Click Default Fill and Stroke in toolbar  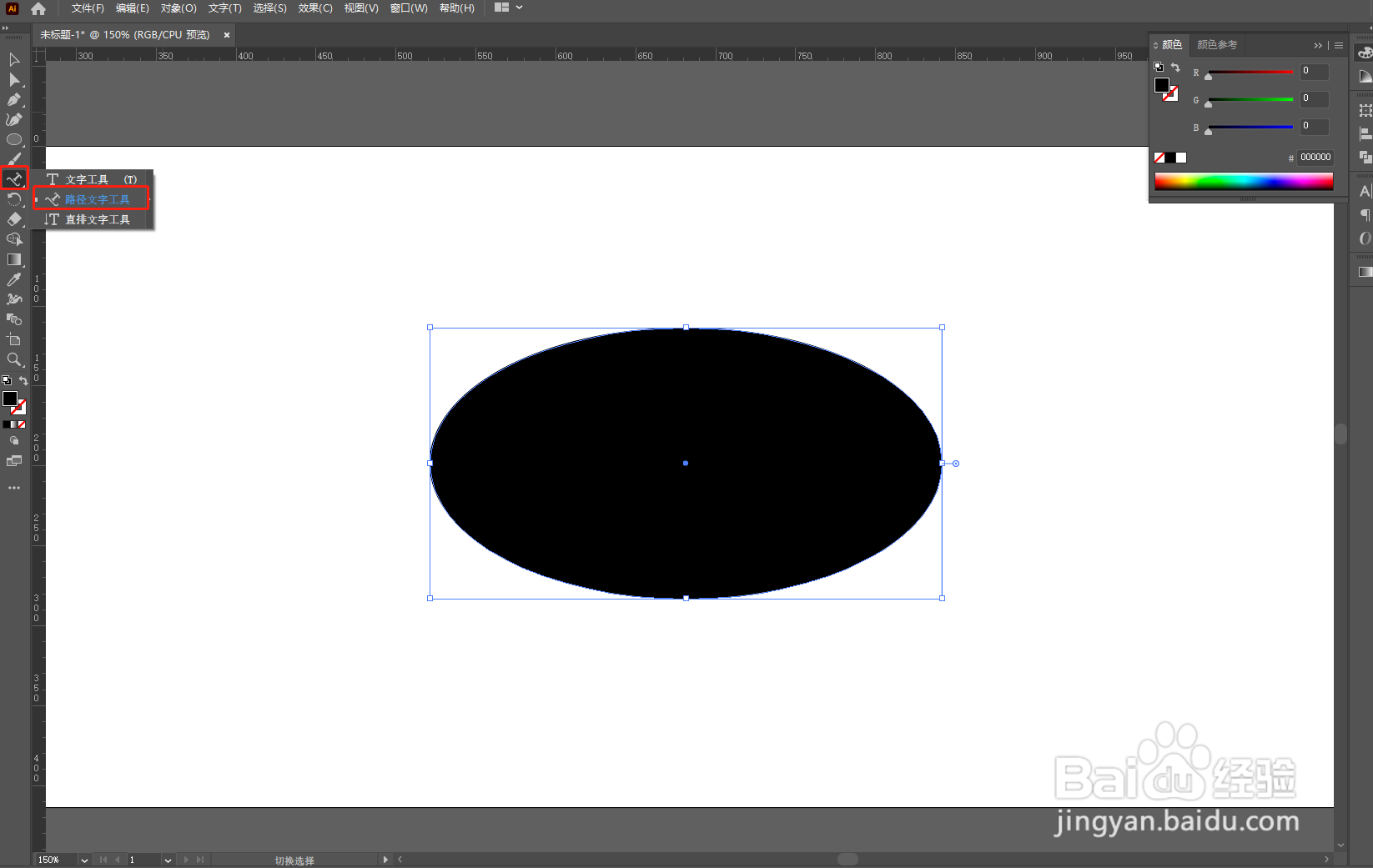point(7,380)
